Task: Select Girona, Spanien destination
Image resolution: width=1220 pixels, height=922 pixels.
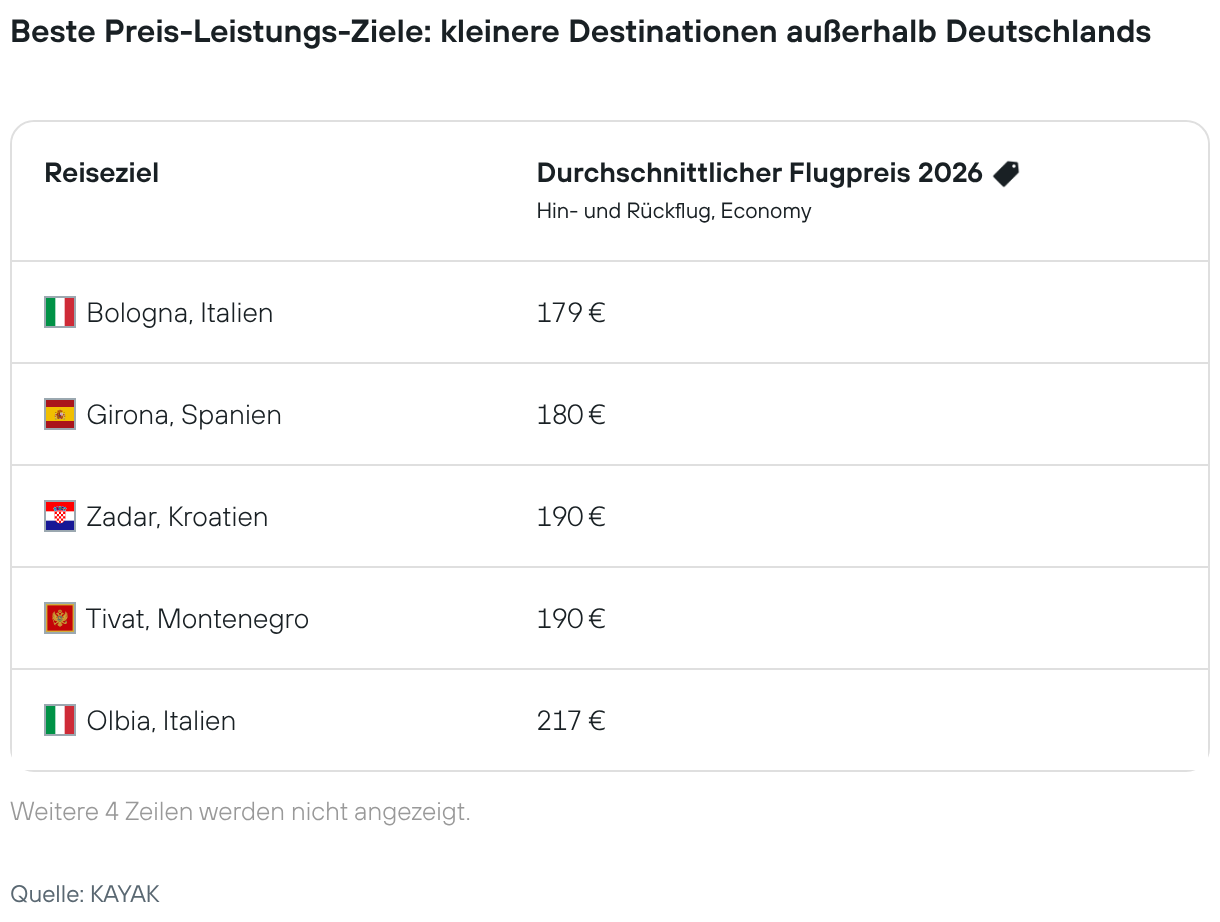Action: tap(184, 415)
